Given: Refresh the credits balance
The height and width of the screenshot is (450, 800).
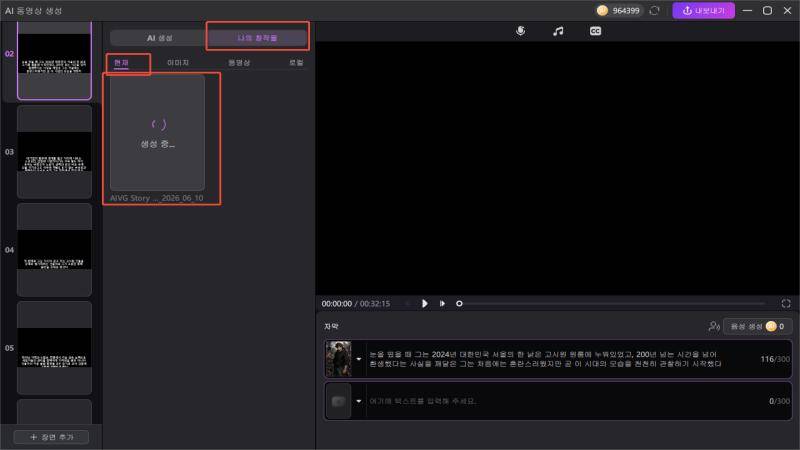Looking at the screenshot, I should click(655, 11).
